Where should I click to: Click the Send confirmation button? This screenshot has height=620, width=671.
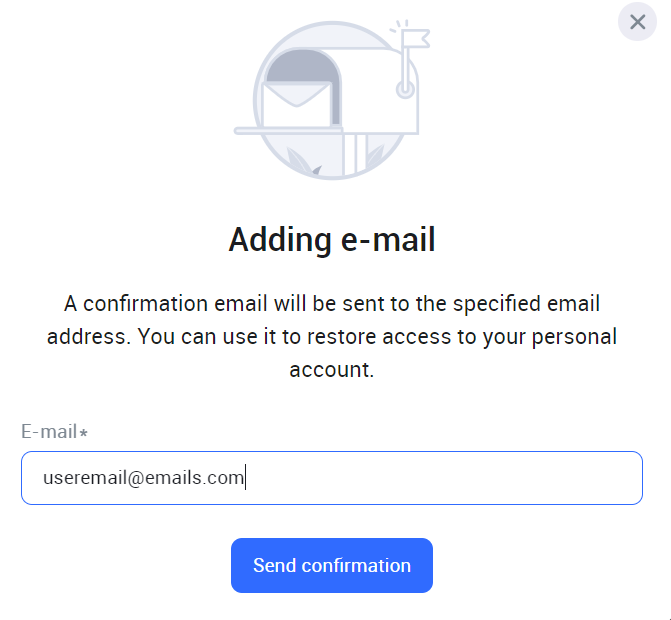(332, 566)
